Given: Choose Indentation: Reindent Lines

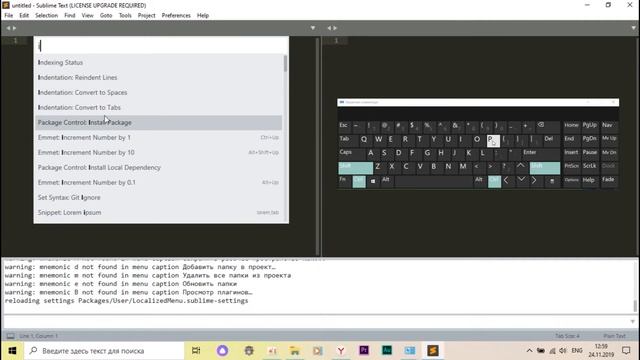Looking at the screenshot, I should point(158,78).
